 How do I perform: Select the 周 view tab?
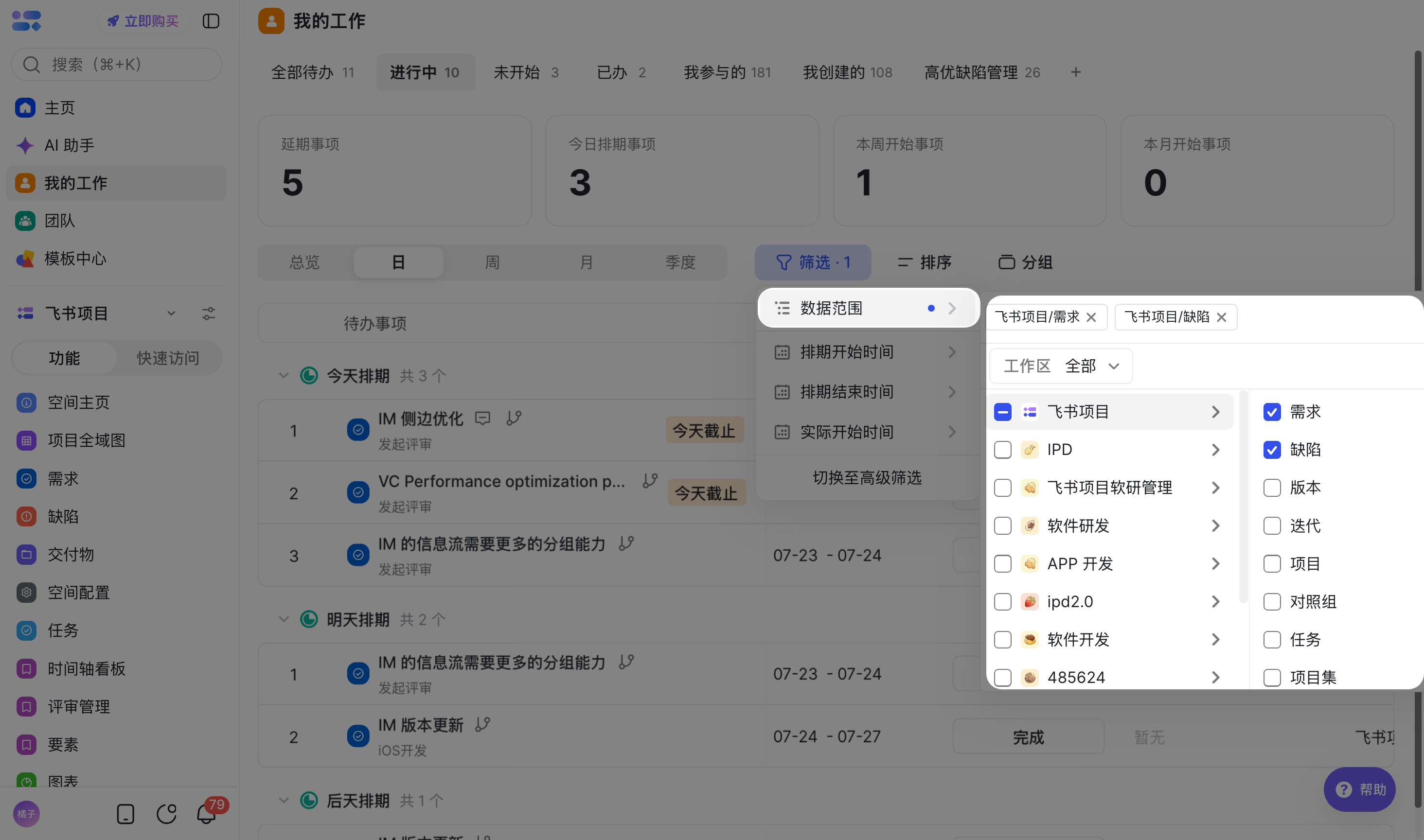(x=492, y=262)
